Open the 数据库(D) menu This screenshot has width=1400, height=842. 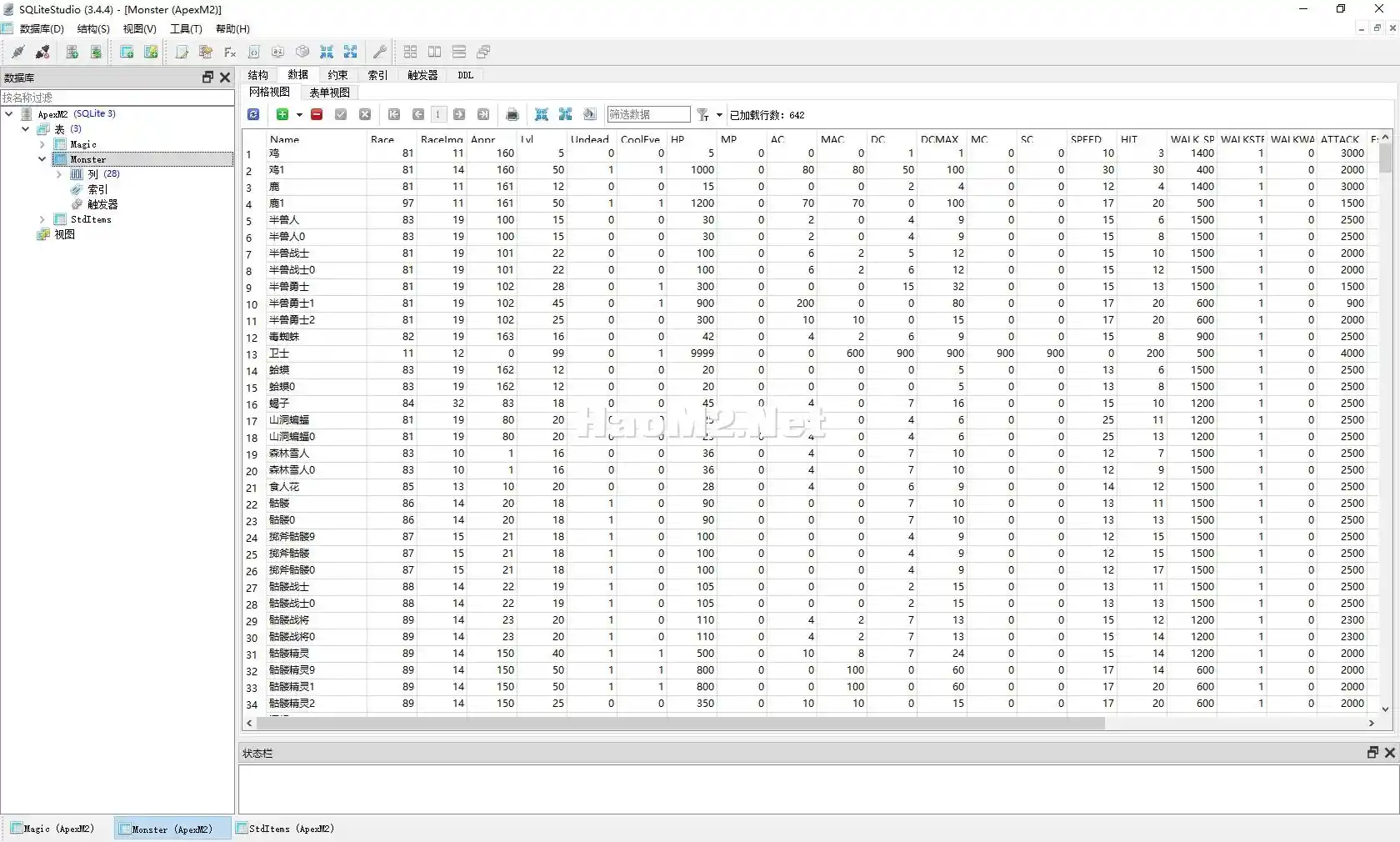42,28
